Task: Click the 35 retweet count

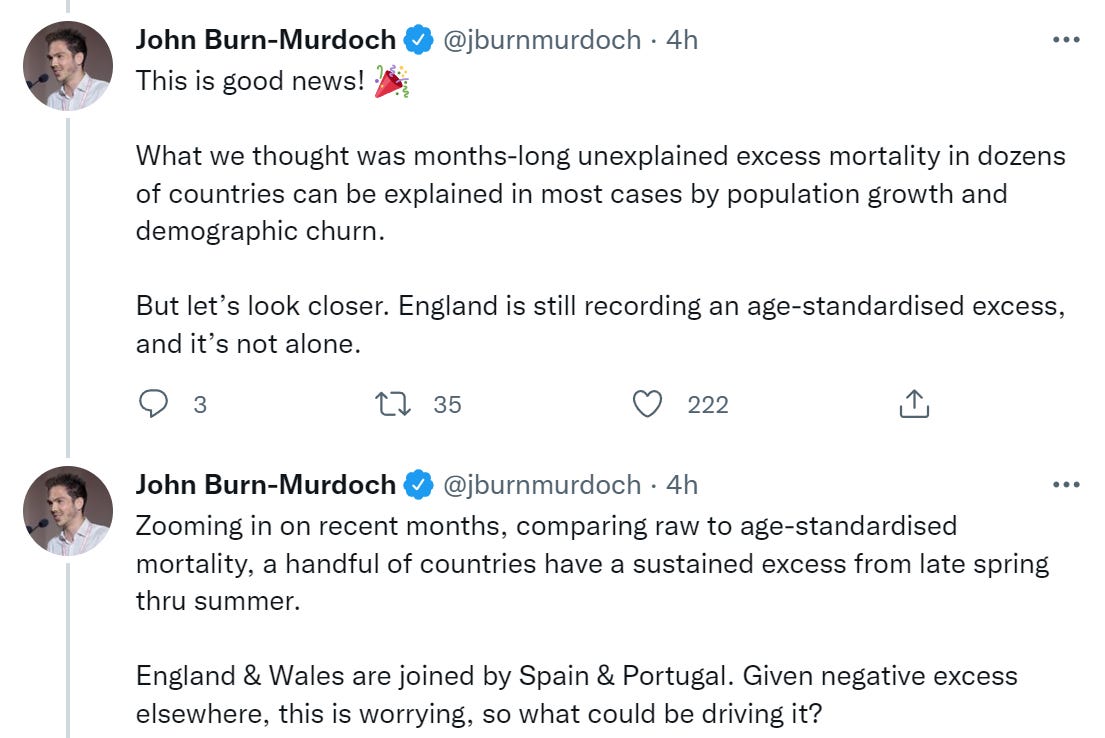Action: (x=447, y=404)
